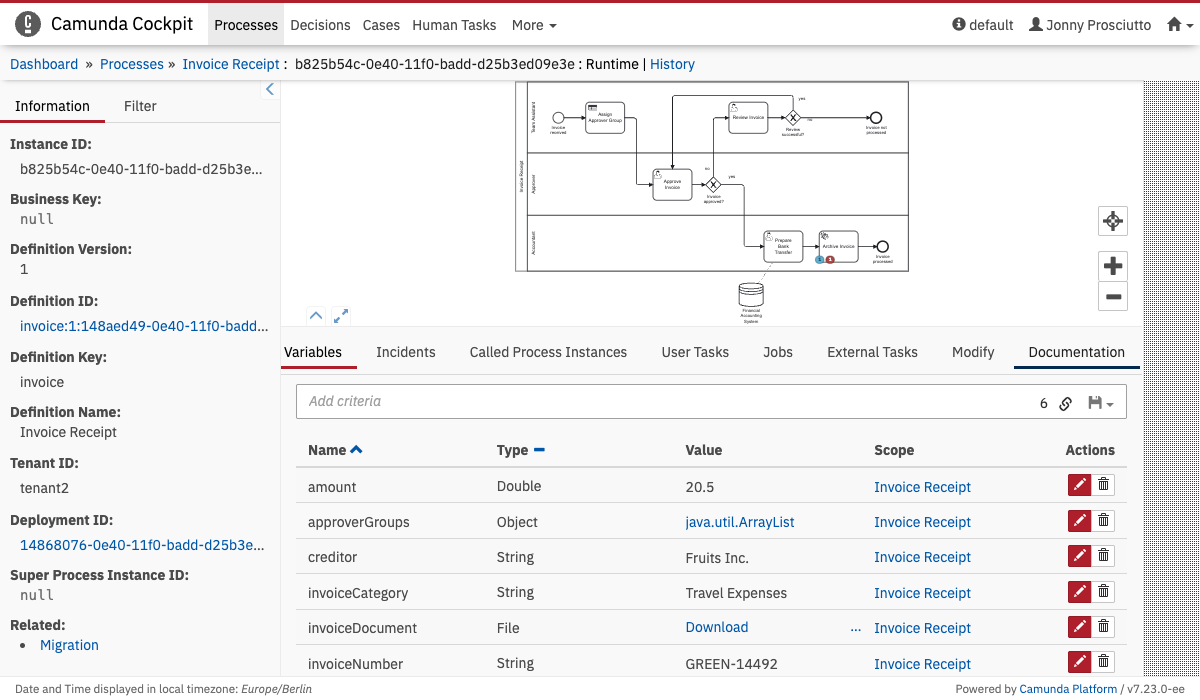Image resolution: width=1200 pixels, height=700 pixels.
Task: Click the Camunda logo icon
Action: tap(28, 24)
